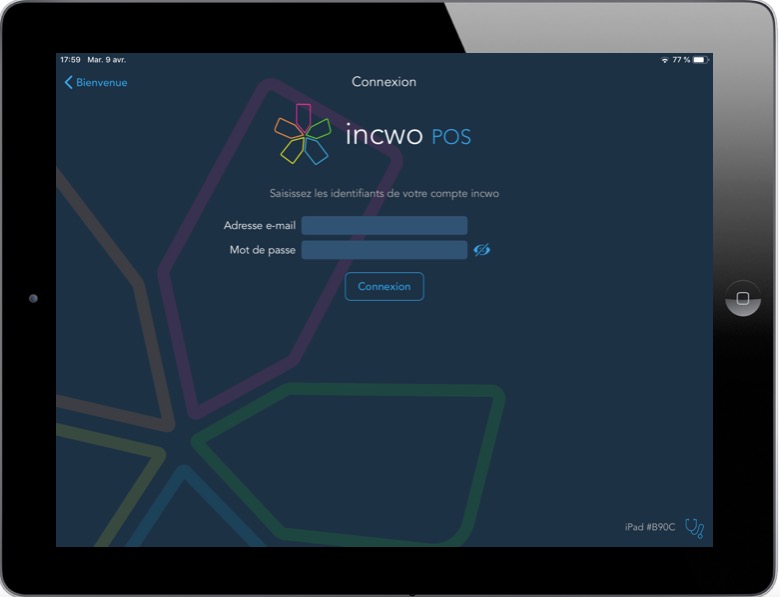Click the incwo flower logo
This screenshot has width=780, height=597.
(x=302, y=134)
